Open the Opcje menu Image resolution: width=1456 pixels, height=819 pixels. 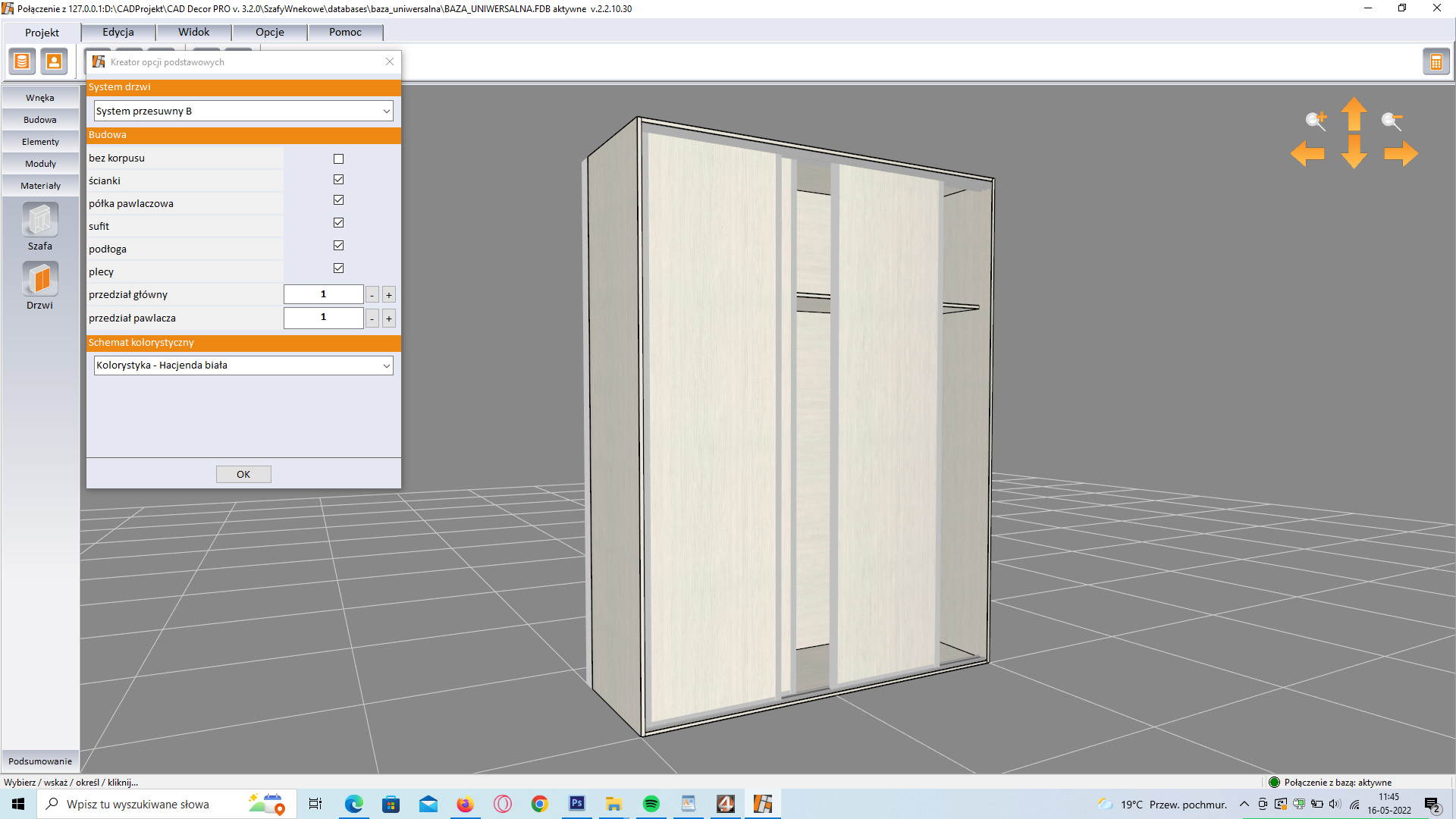[269, 32]
